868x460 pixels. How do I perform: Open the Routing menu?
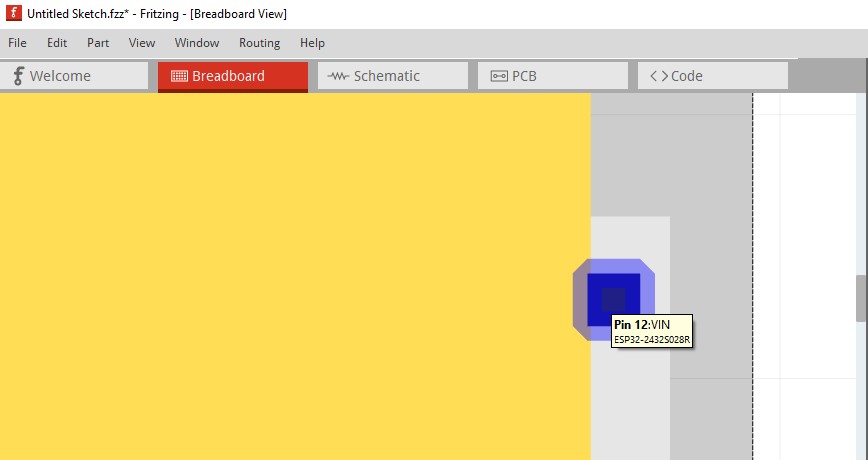(259, 43)
